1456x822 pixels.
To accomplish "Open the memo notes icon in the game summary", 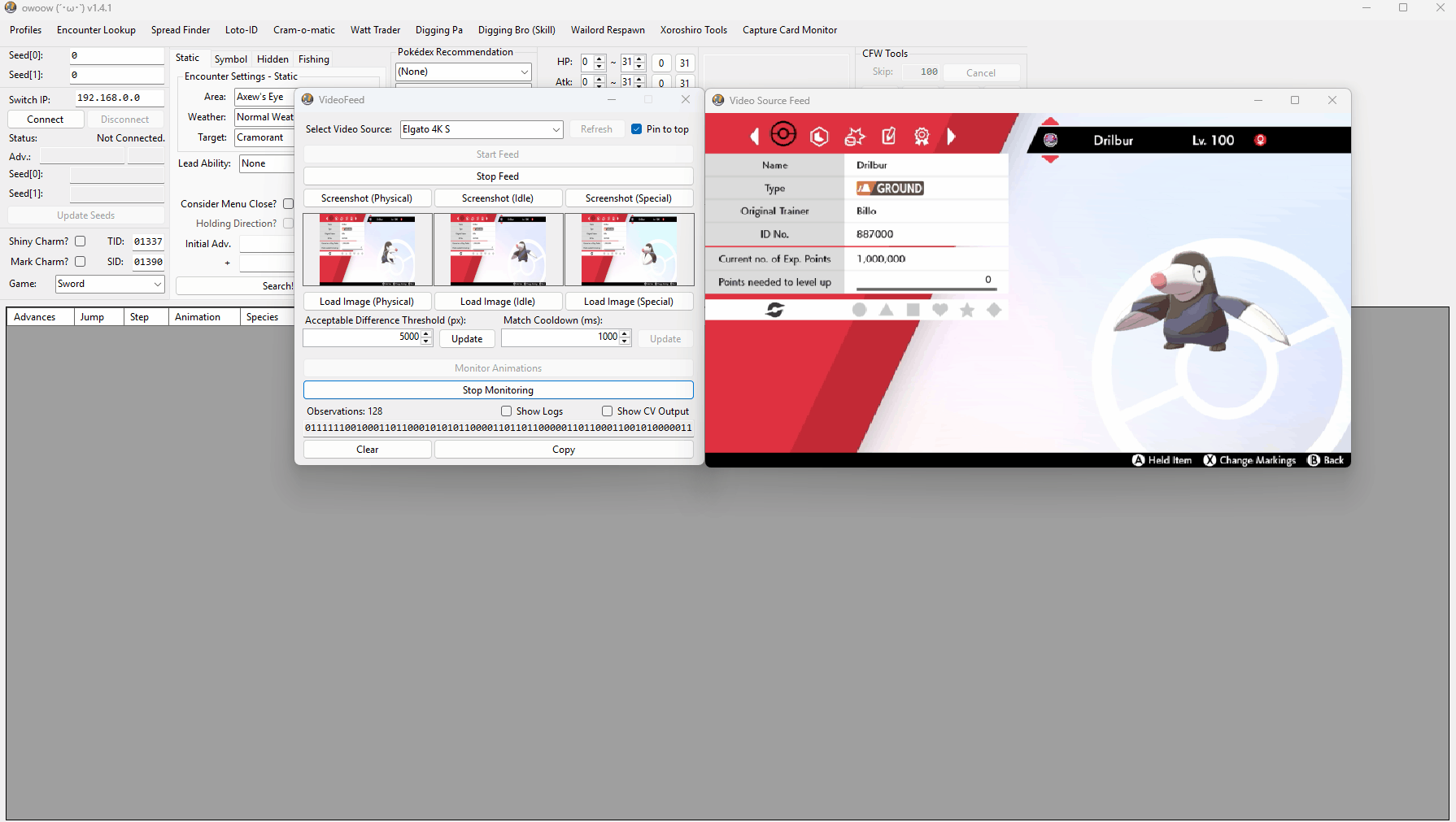I will (888, 136).
